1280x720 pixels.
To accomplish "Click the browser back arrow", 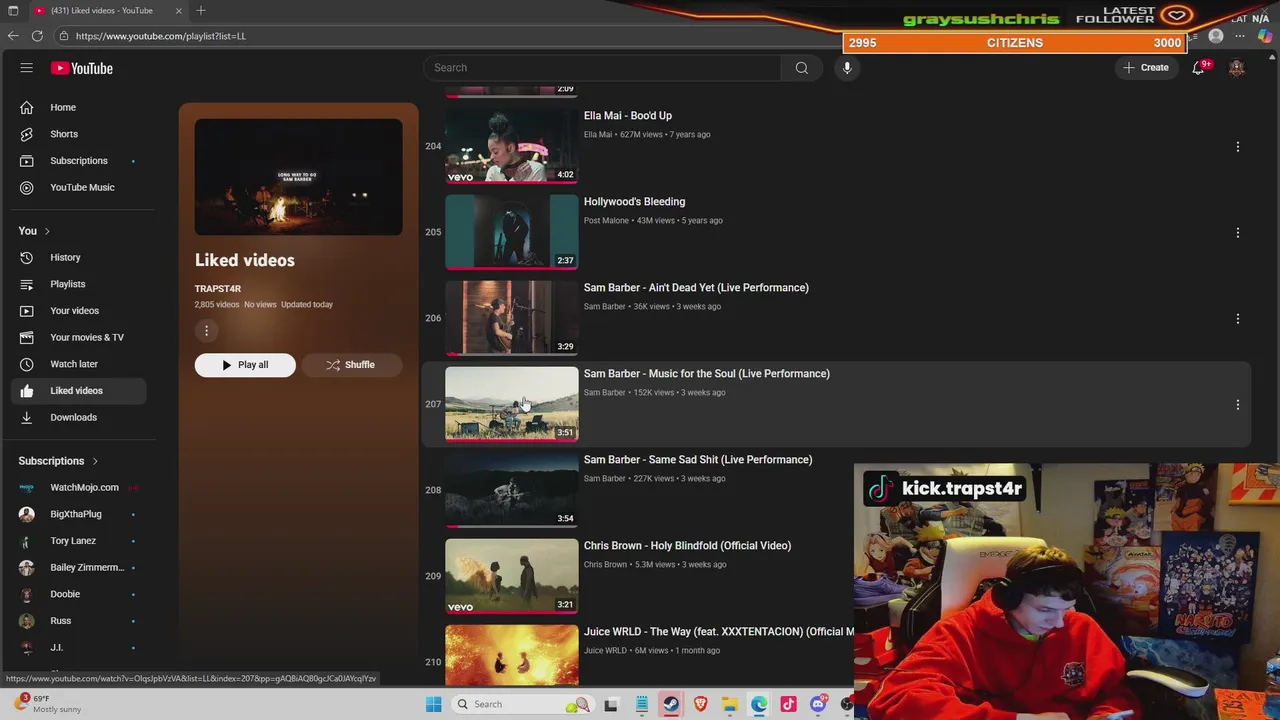I will (13, 36).
